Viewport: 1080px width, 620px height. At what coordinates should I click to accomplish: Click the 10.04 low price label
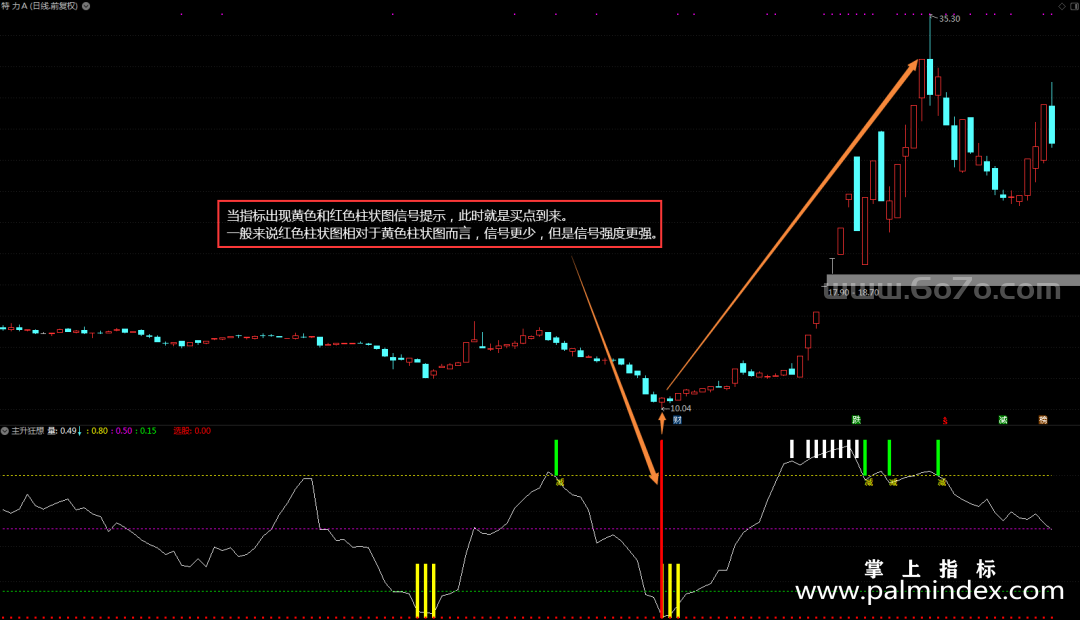[680, 409]
